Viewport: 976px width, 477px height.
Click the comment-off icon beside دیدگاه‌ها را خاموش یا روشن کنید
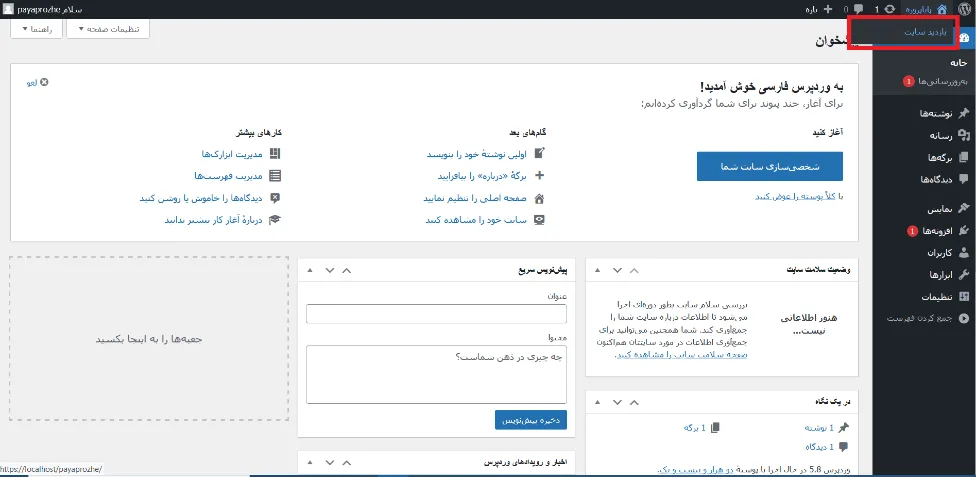(x=275, y=198)
